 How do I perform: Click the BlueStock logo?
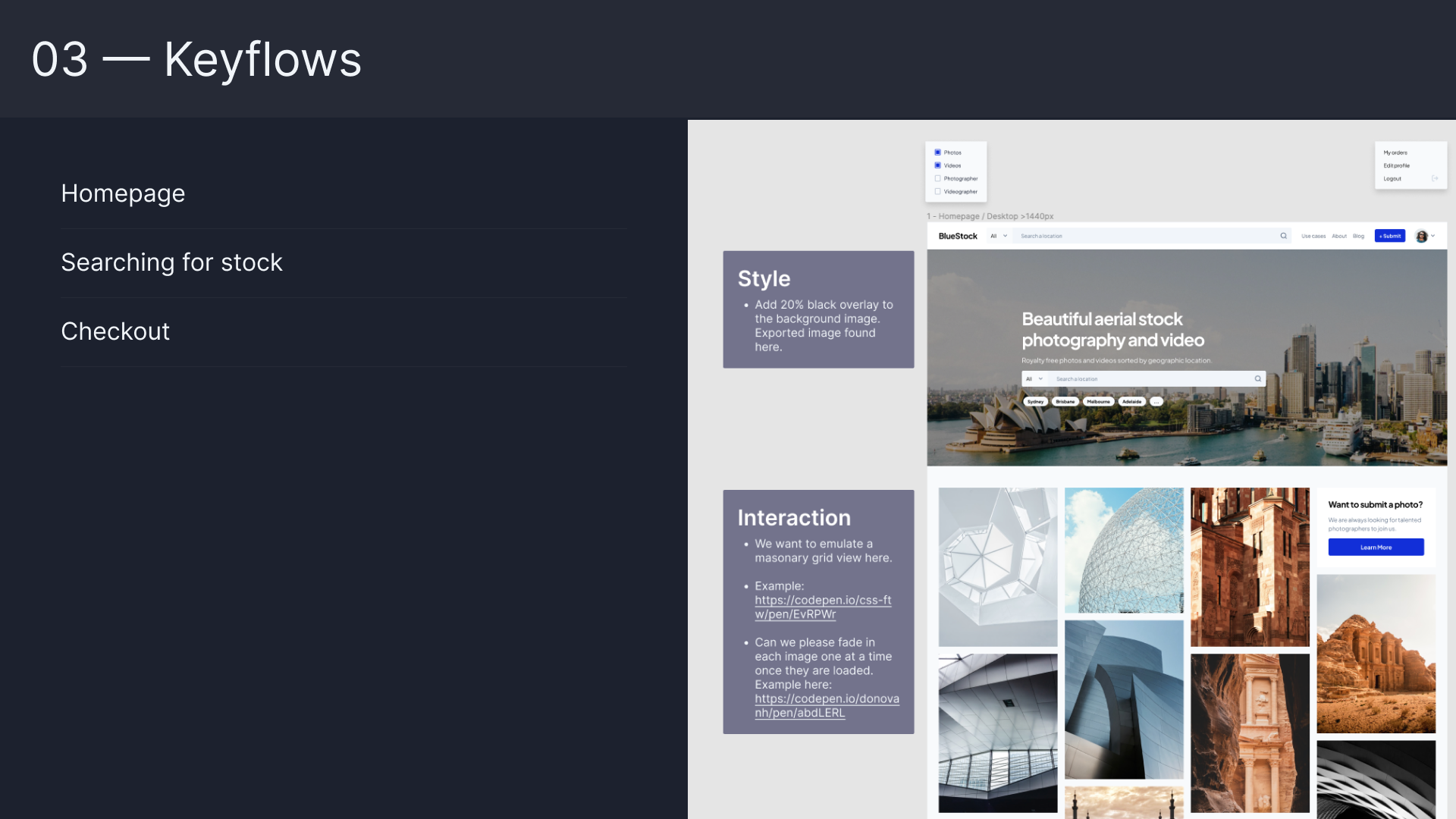(x=958, y=237)
